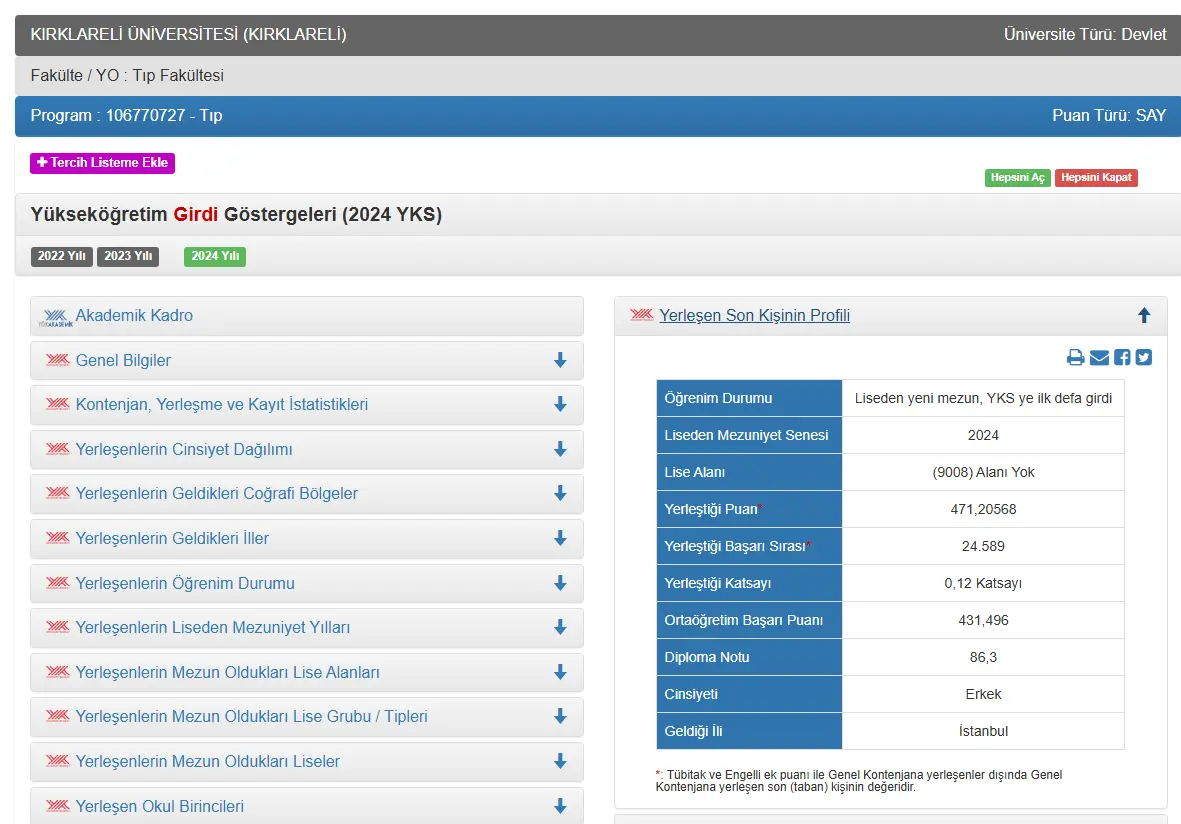Open Genel Bilgiler section title

[x=123, y=361]
